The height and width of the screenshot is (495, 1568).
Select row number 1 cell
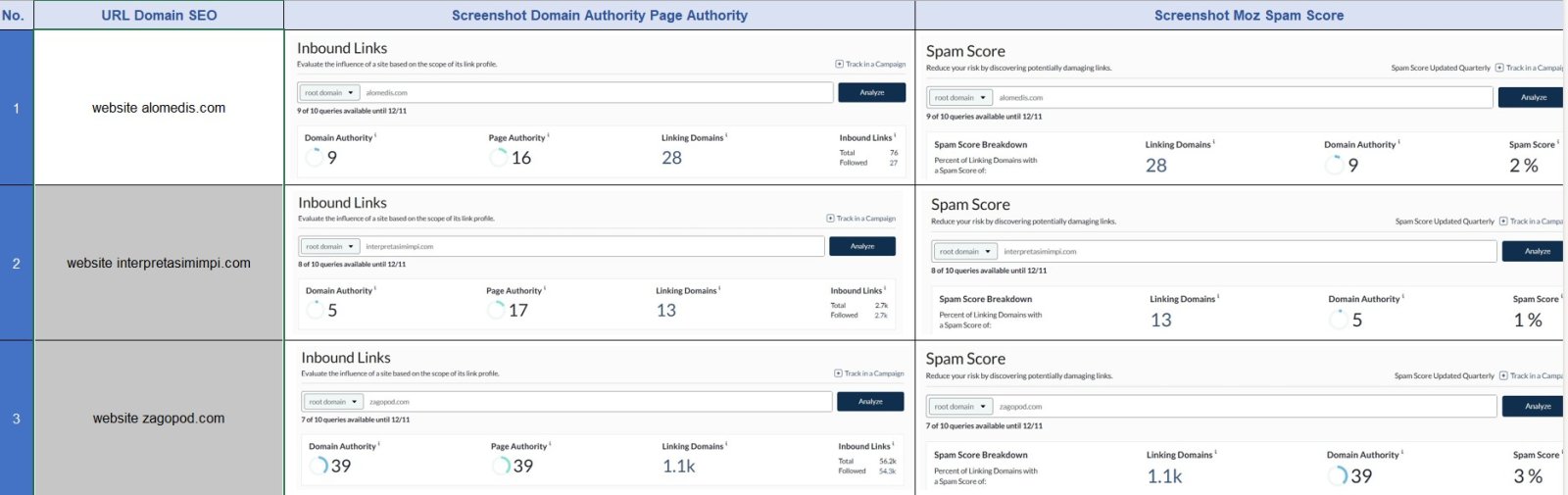click(x=17, y=108)
